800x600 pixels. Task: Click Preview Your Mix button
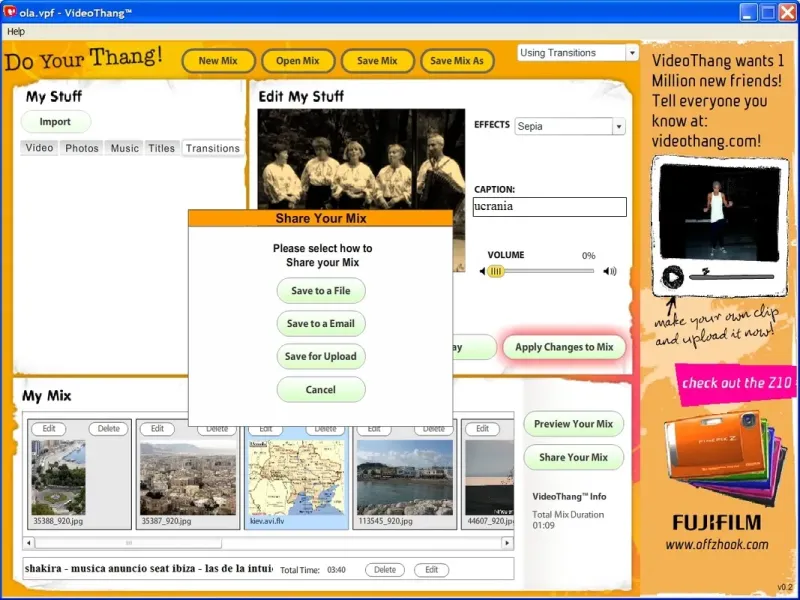(573, 424)
